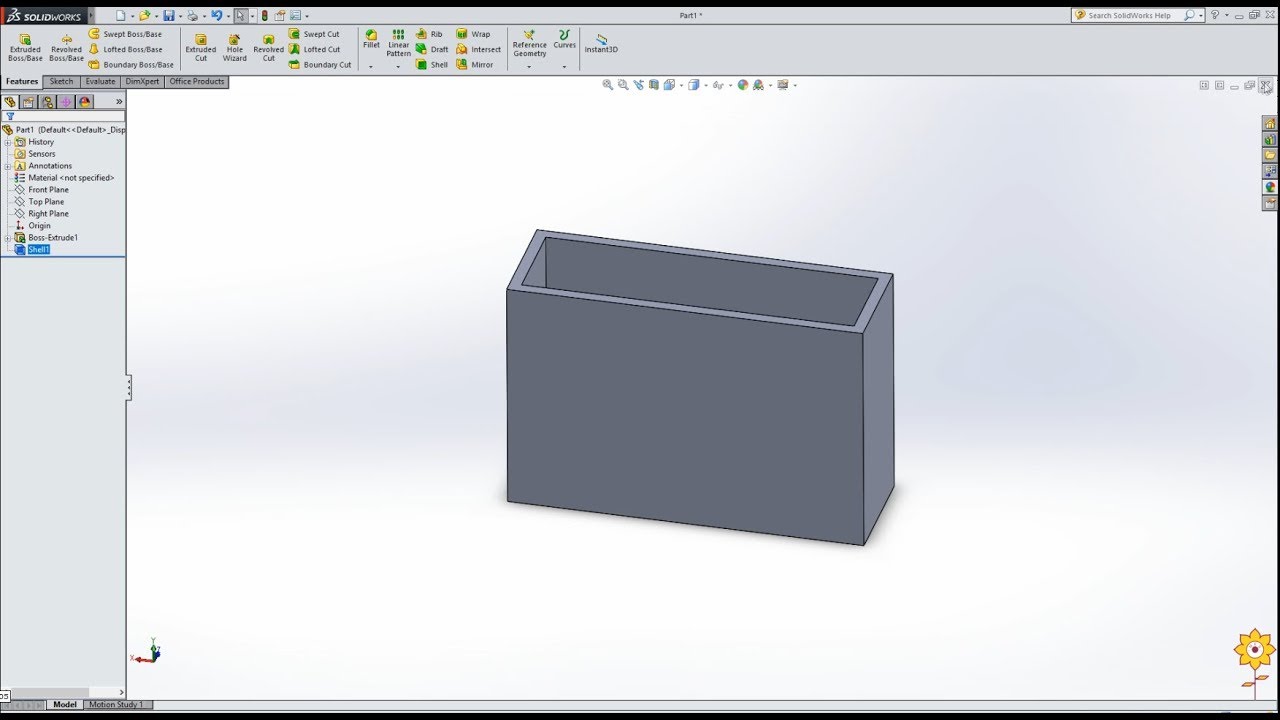Click the Zoom to Fit icon
The width and height of the screenshot is (1280, 720).
pyautogui.click(x=607, y=85)
